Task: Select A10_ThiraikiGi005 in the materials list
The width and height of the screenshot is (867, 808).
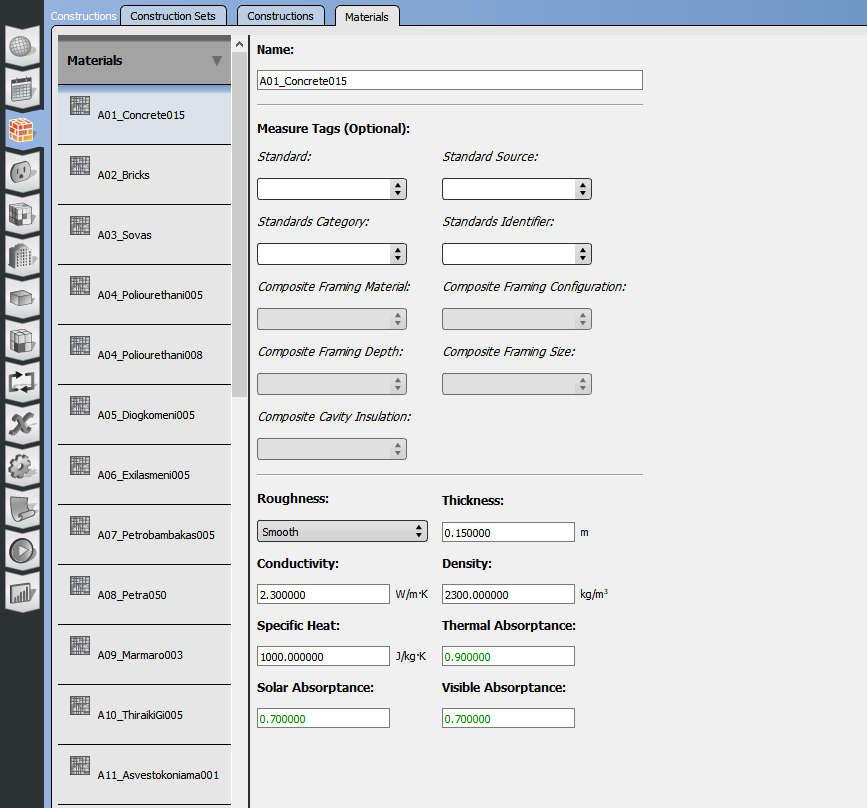Action: (144, 715)
